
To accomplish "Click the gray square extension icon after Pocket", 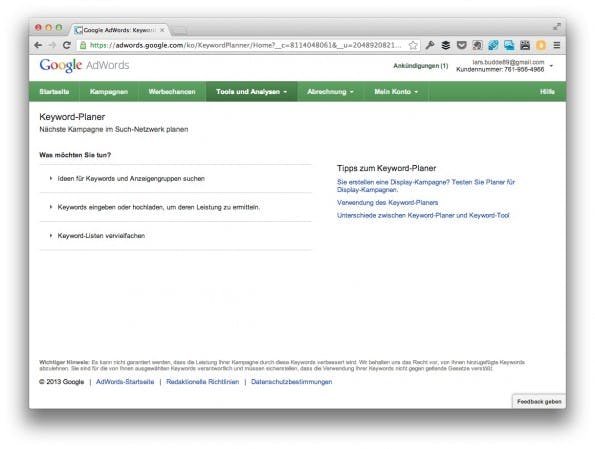I will point(477,45).
